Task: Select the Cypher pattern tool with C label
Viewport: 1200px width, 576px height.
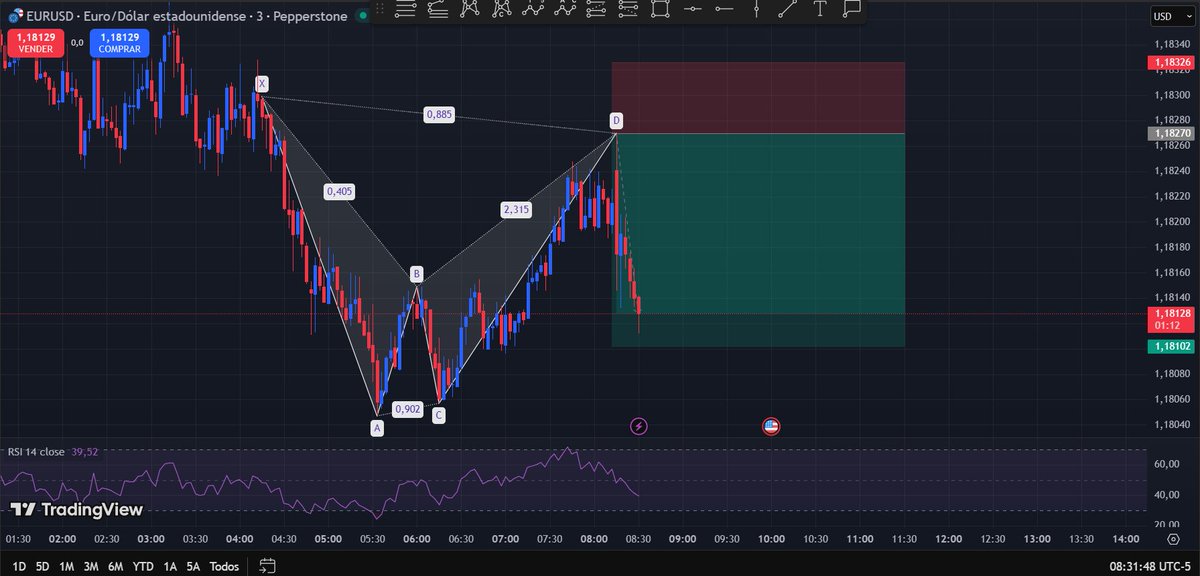Action: click(501, 8)
